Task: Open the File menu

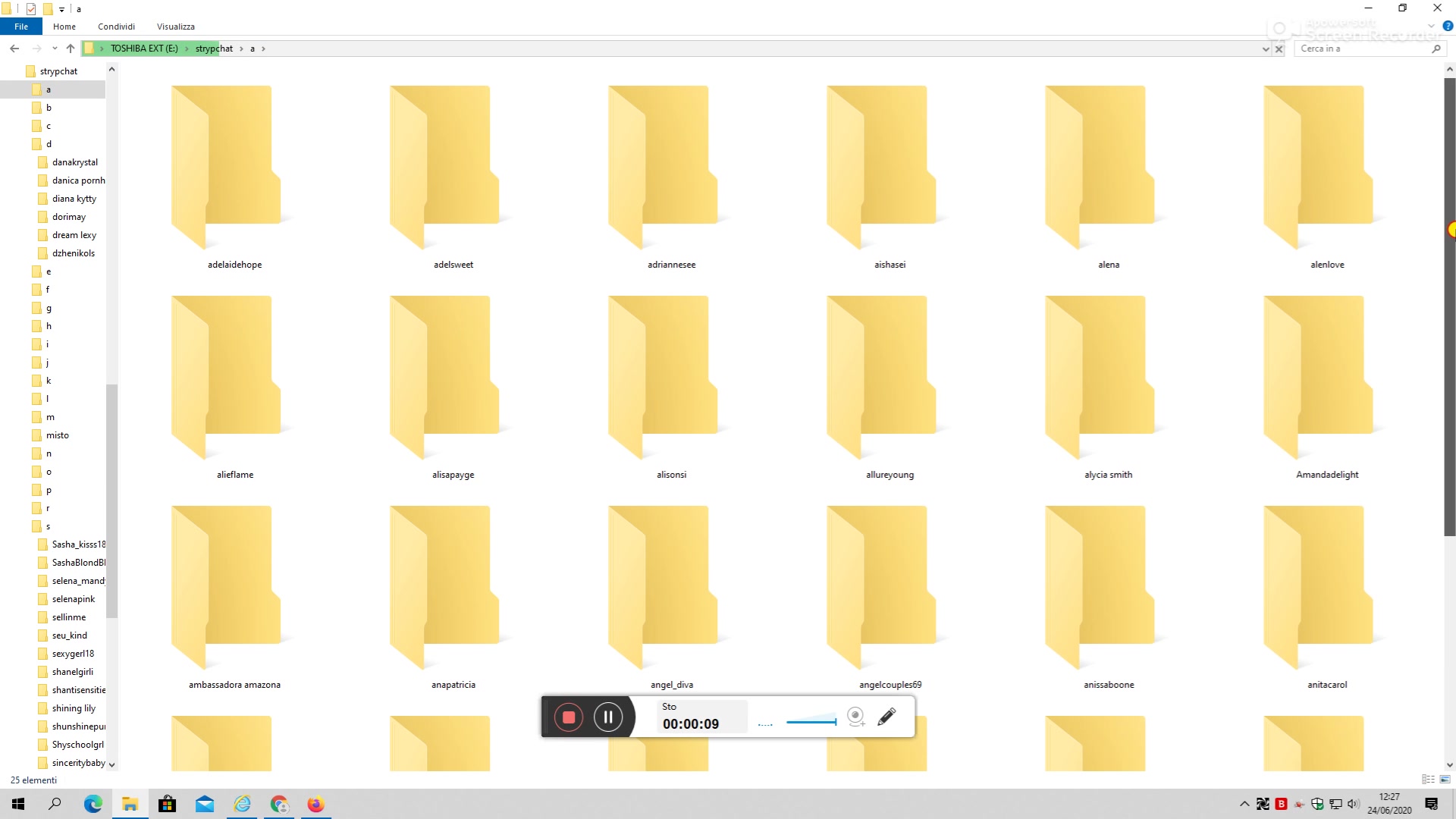Action: [21, 27]
